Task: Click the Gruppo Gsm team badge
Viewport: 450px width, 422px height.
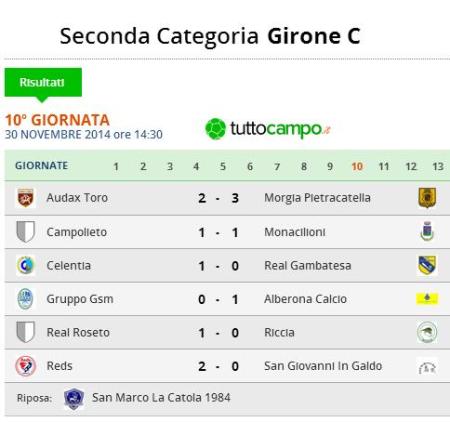Action: coord(25,299)
